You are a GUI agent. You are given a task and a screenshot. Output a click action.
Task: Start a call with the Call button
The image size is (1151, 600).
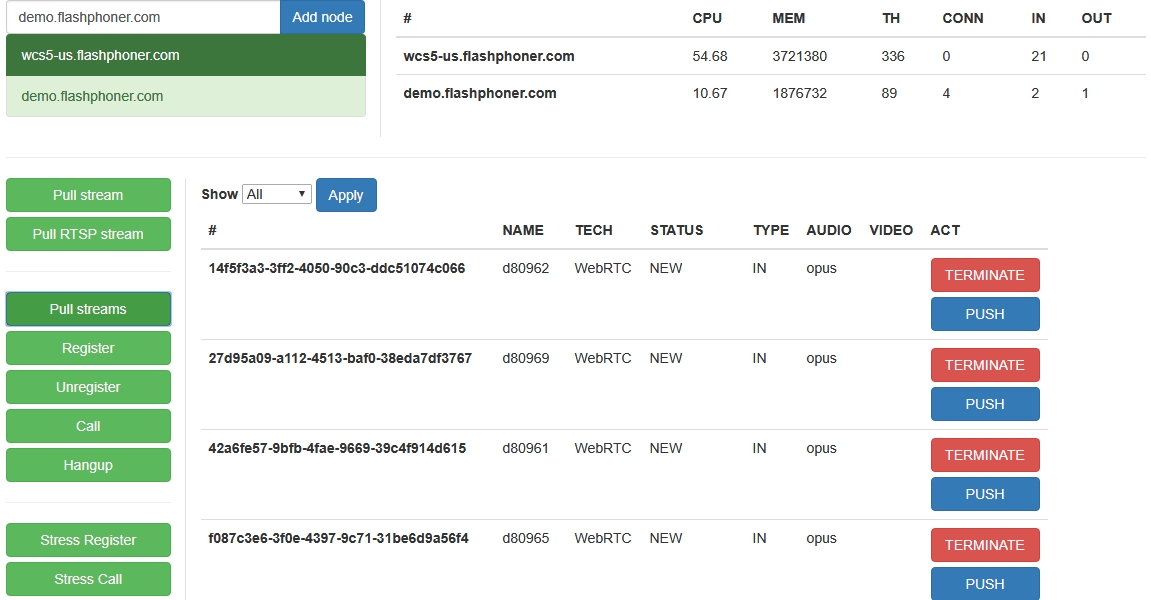click(x=88, y=426)
